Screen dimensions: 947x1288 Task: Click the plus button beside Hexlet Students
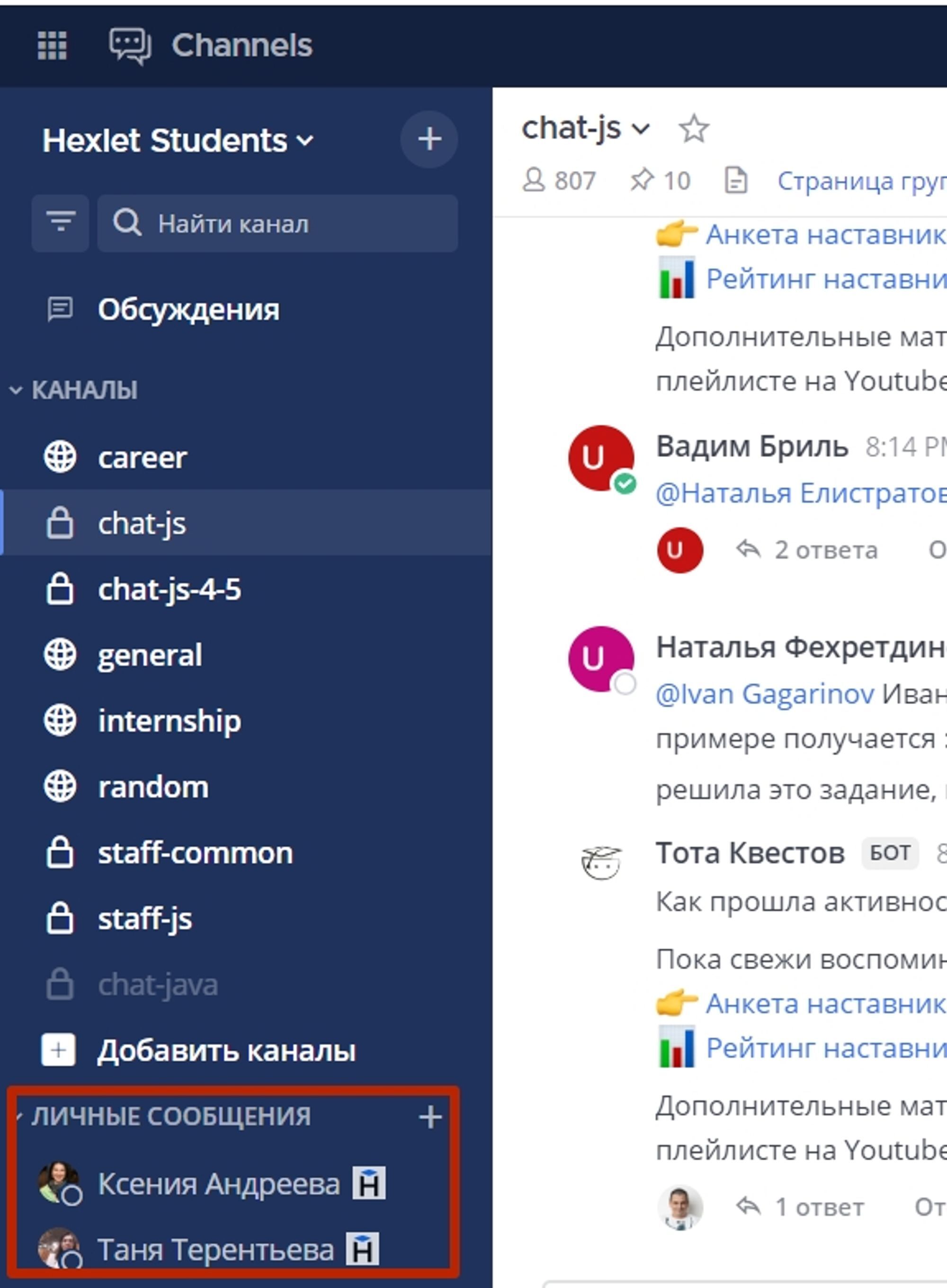coord(429,139)
